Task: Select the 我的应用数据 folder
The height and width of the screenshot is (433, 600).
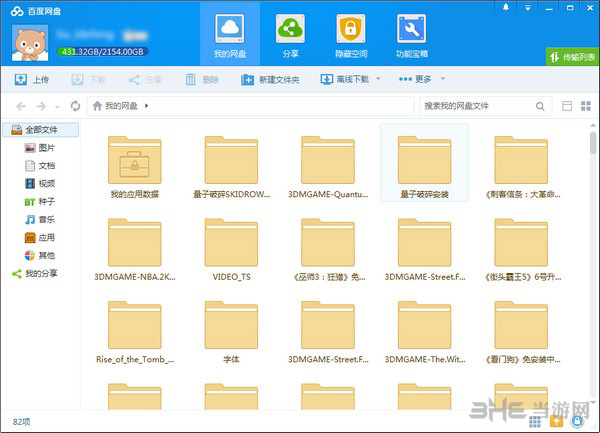Action: 135,167
